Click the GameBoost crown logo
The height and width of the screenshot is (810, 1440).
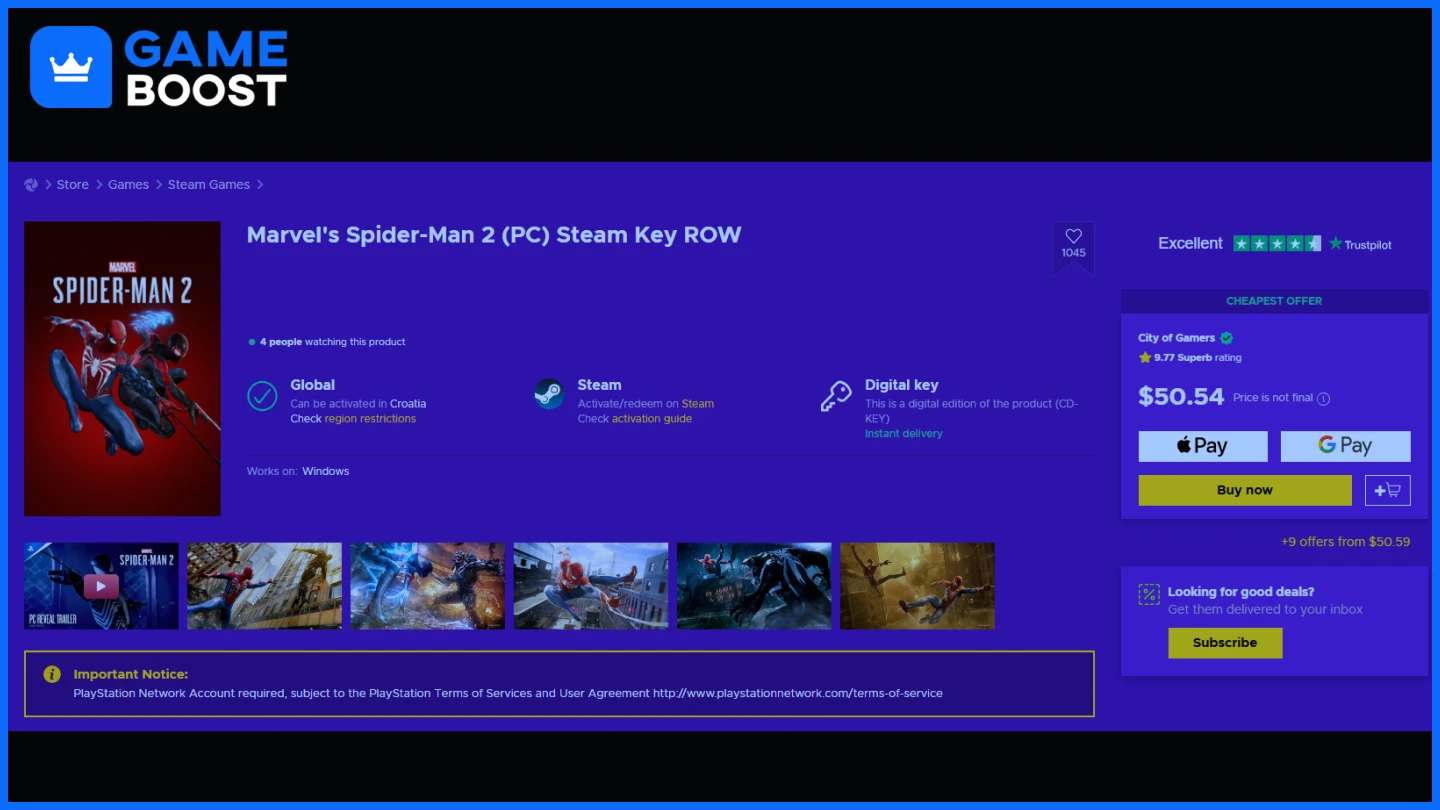71,67
